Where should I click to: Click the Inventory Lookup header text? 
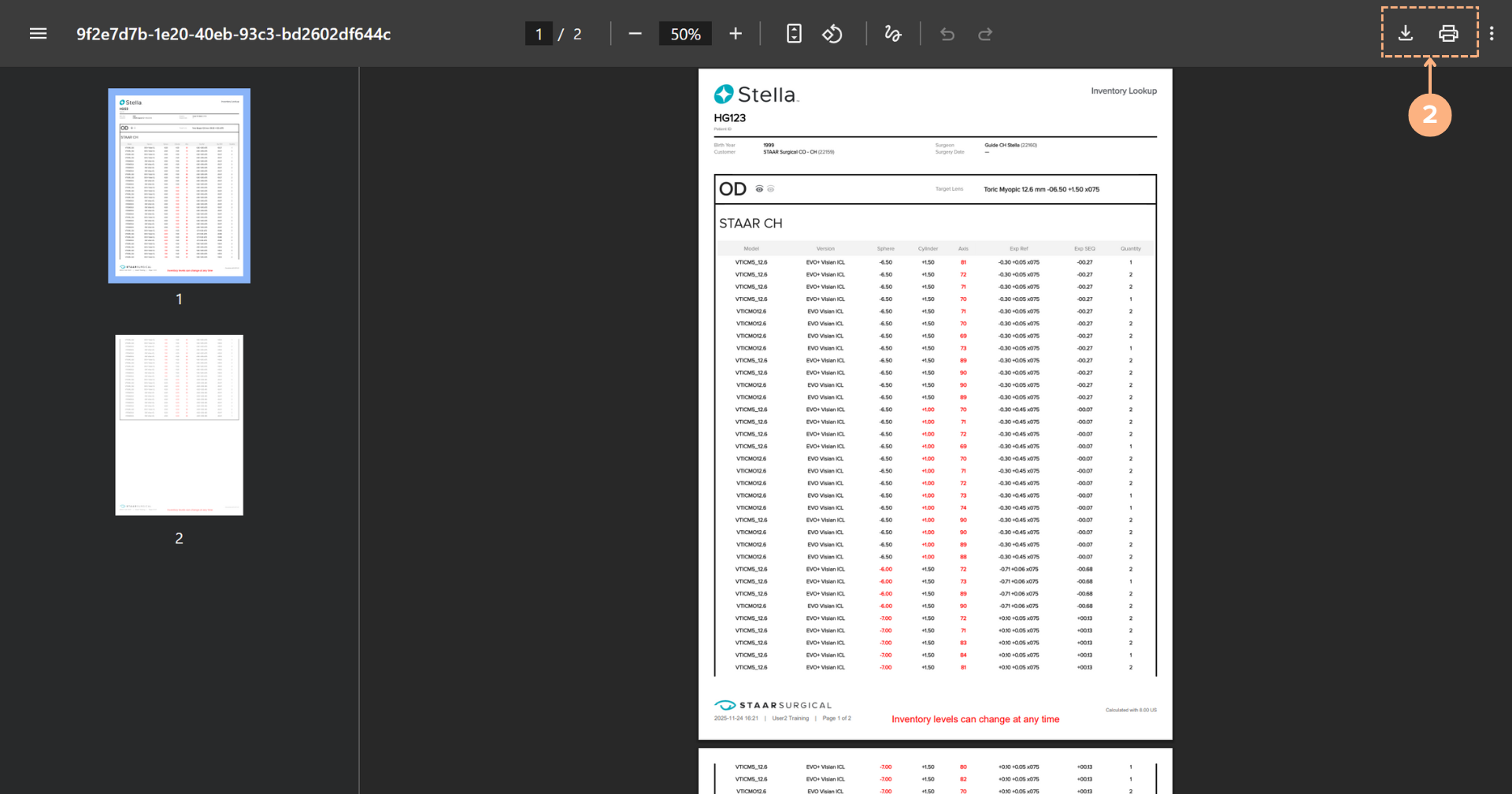point(1123,91)
